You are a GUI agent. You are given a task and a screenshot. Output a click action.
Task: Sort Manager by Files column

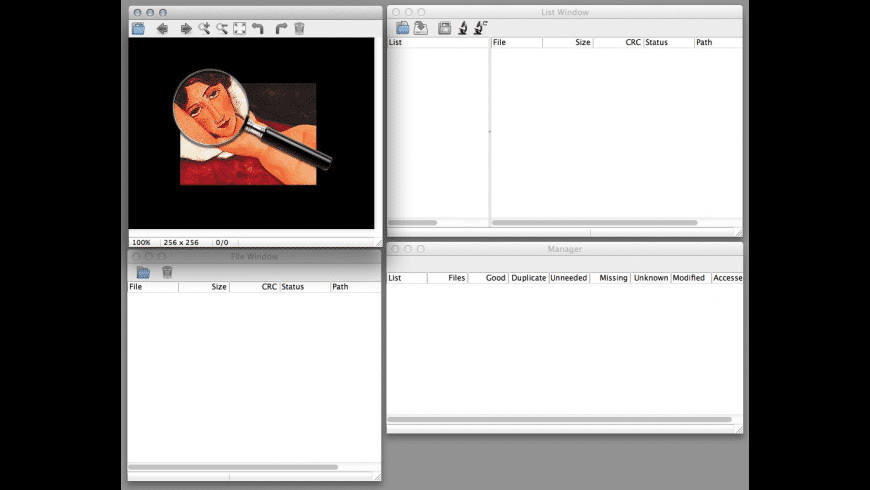[448, 278]
